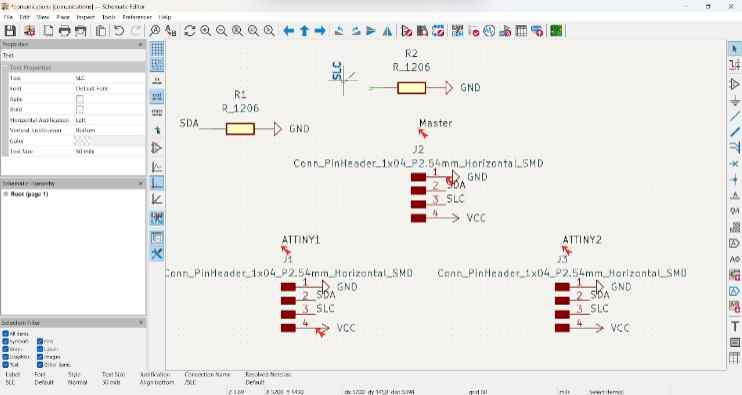Zoom to fit the page
This screenshot has width=742, height=395.
coord(238,31)
